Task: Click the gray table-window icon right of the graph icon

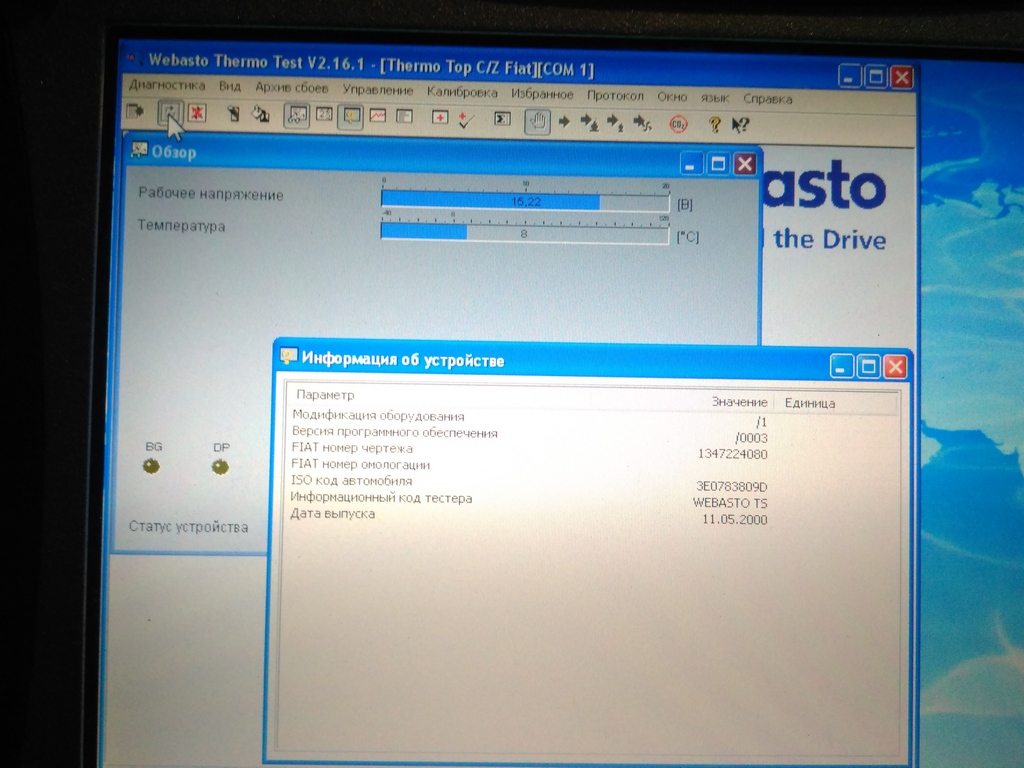Action: pos(405,117)
